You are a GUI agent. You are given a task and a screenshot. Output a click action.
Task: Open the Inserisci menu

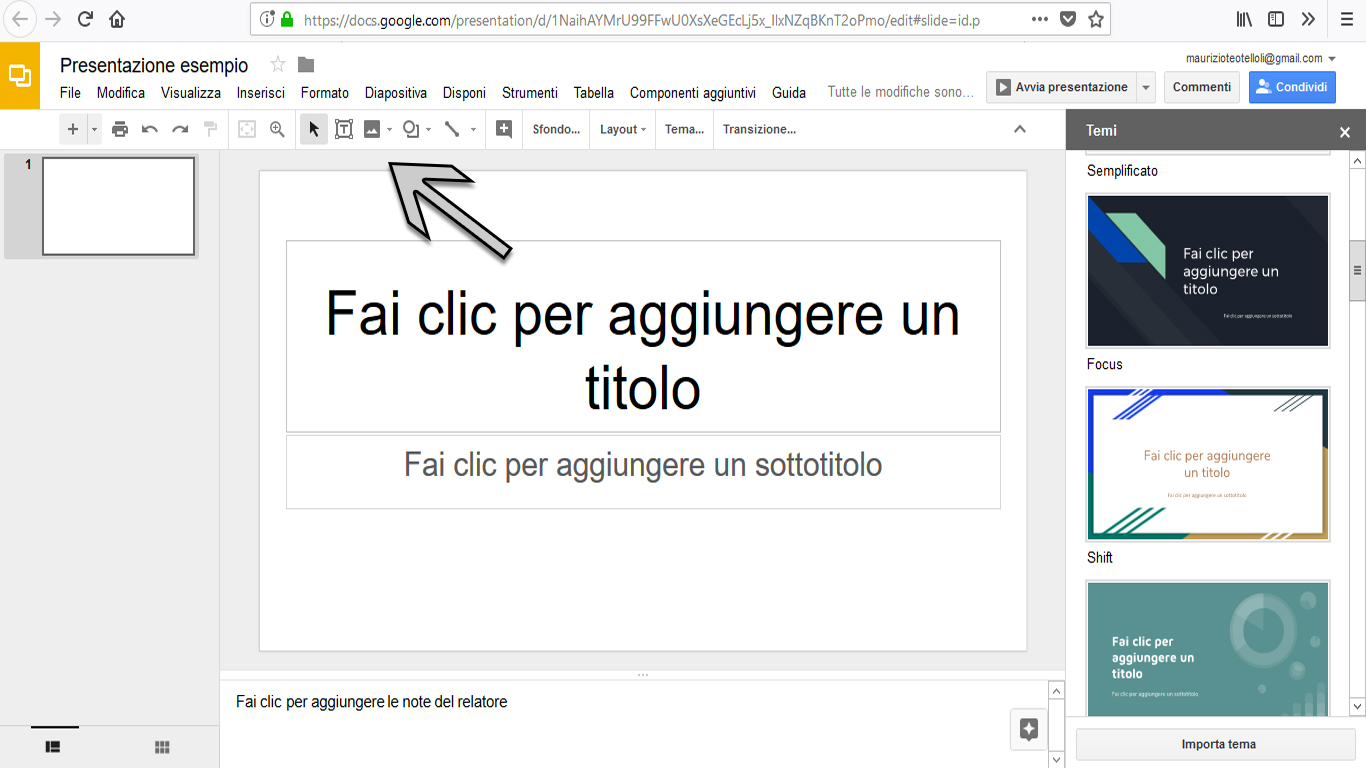260,93
